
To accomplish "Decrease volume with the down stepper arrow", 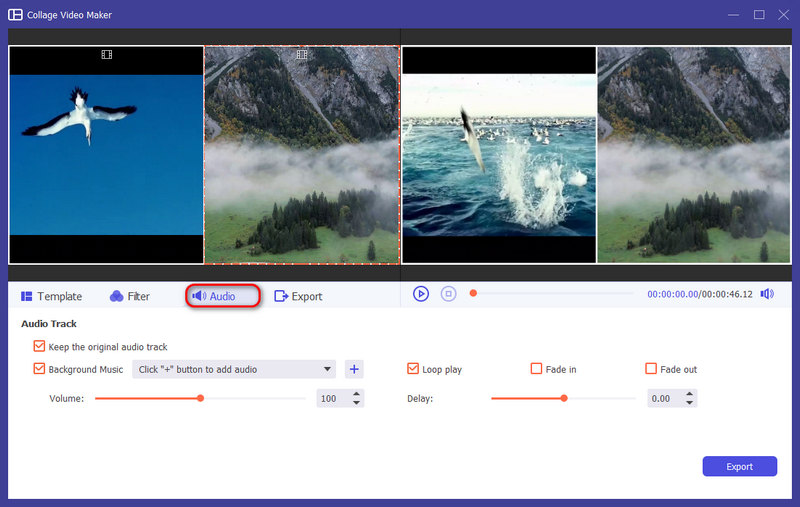I will pos(357,403).
